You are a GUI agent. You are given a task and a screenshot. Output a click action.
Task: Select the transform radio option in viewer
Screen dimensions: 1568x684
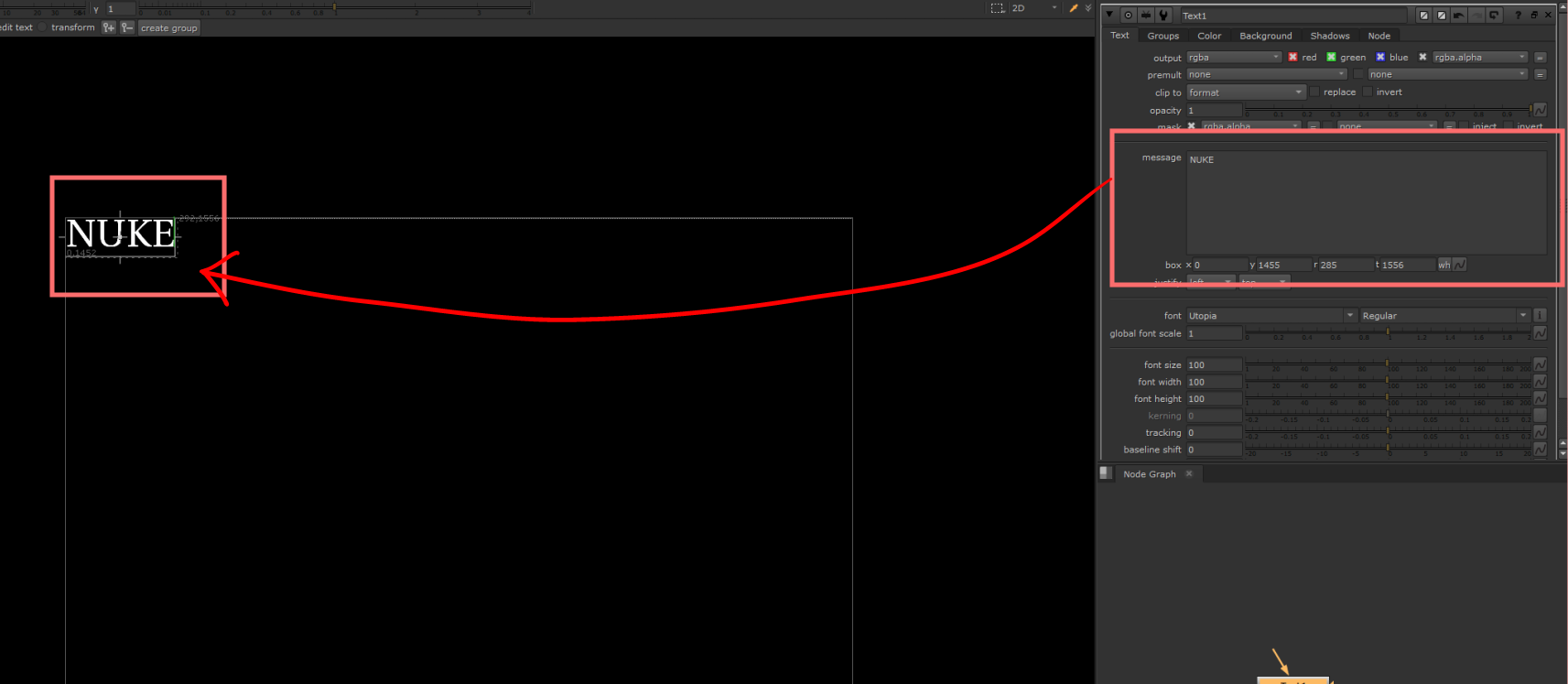pos(42,27)
